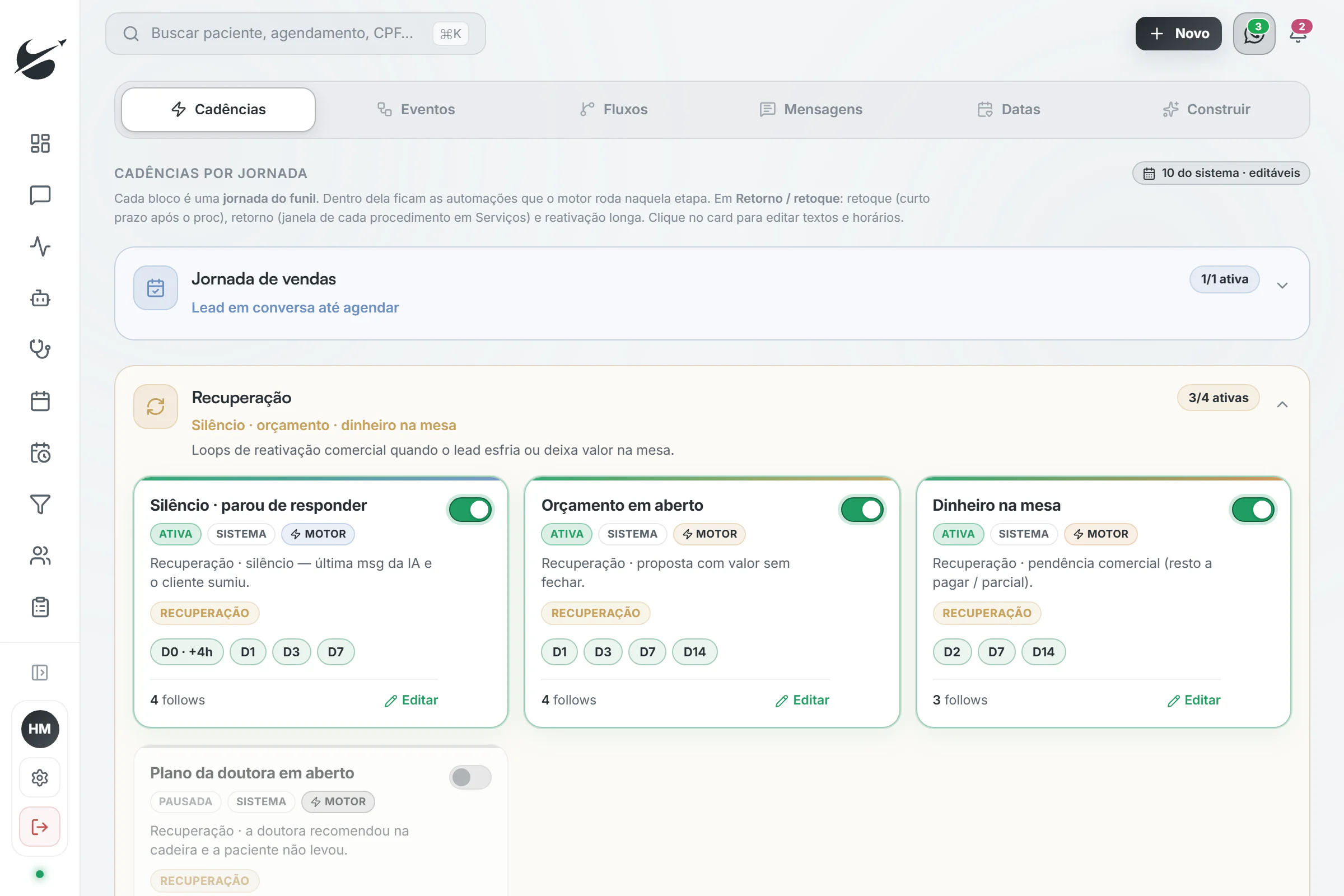Click the HM user avatar
The image size is (1344, 896).
click(39, 729)
